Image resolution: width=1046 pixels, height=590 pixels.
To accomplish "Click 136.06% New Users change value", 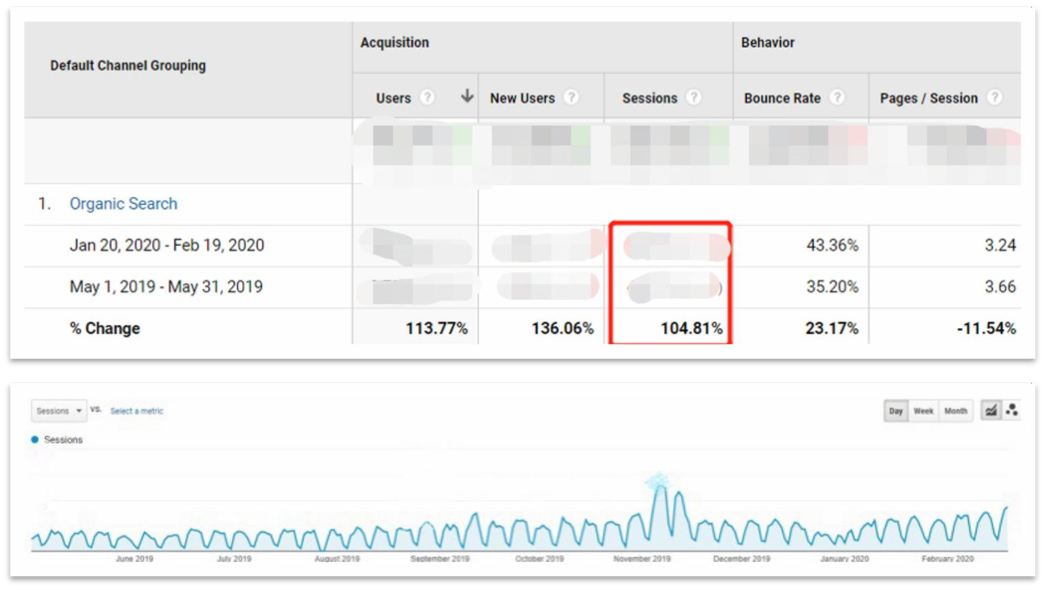I will click(x=562, y=328).
